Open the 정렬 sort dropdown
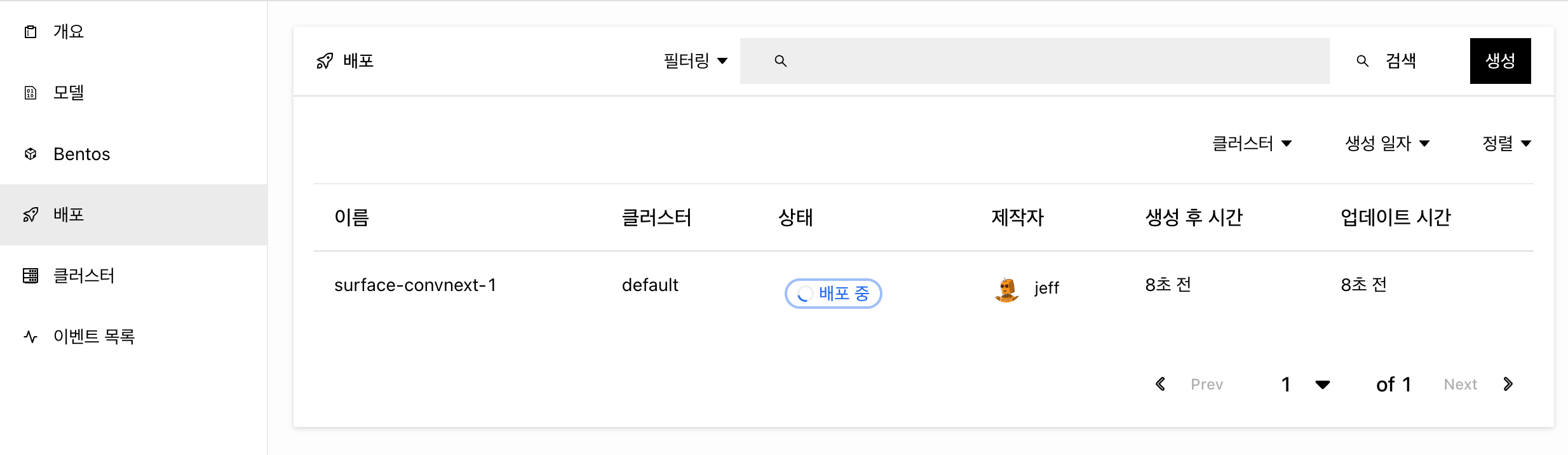1568x455 pixels. tap(1506, 144)
